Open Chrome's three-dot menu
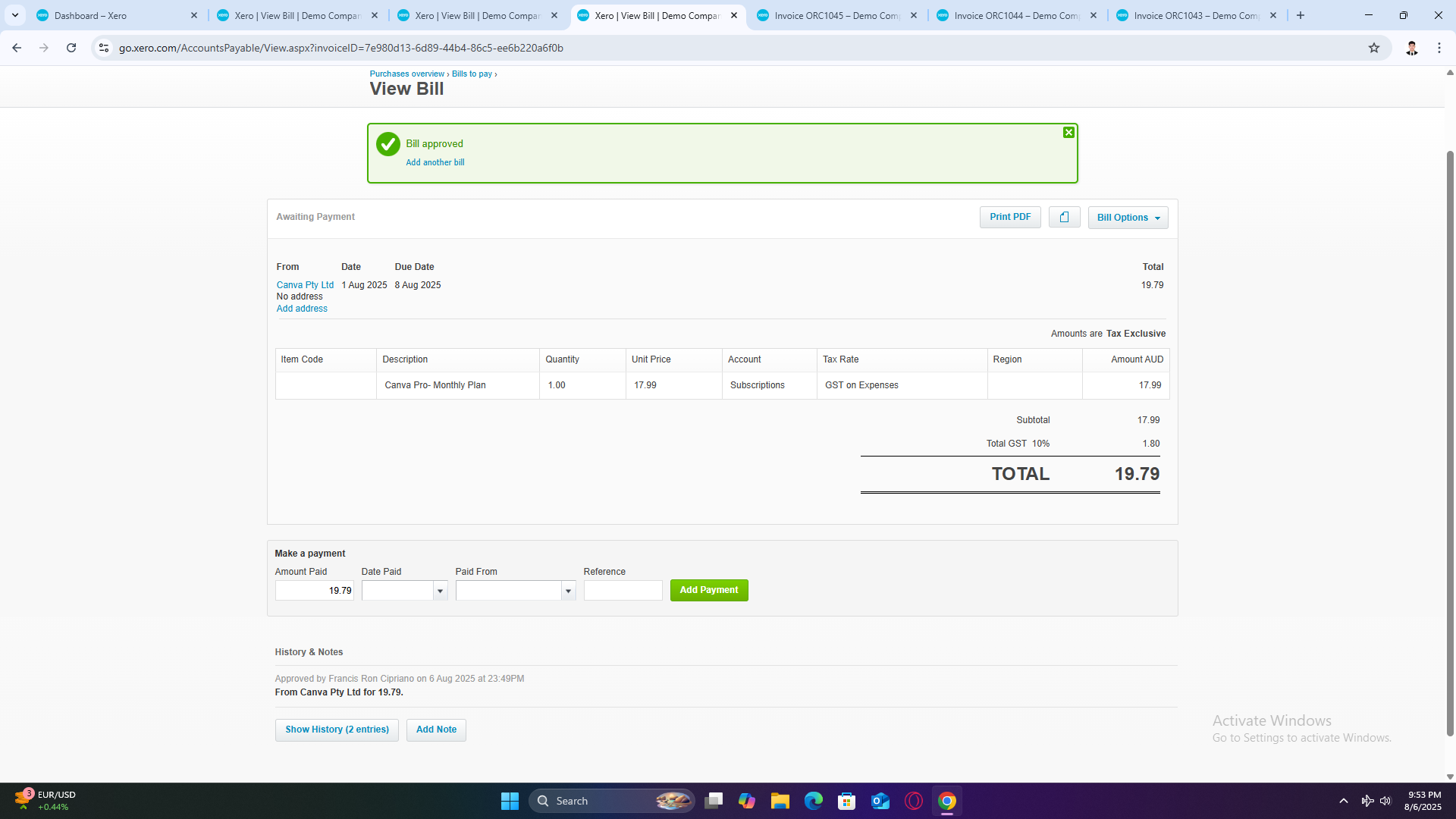This screenshot has height=819, width=1456. [x=1439, y=48]
